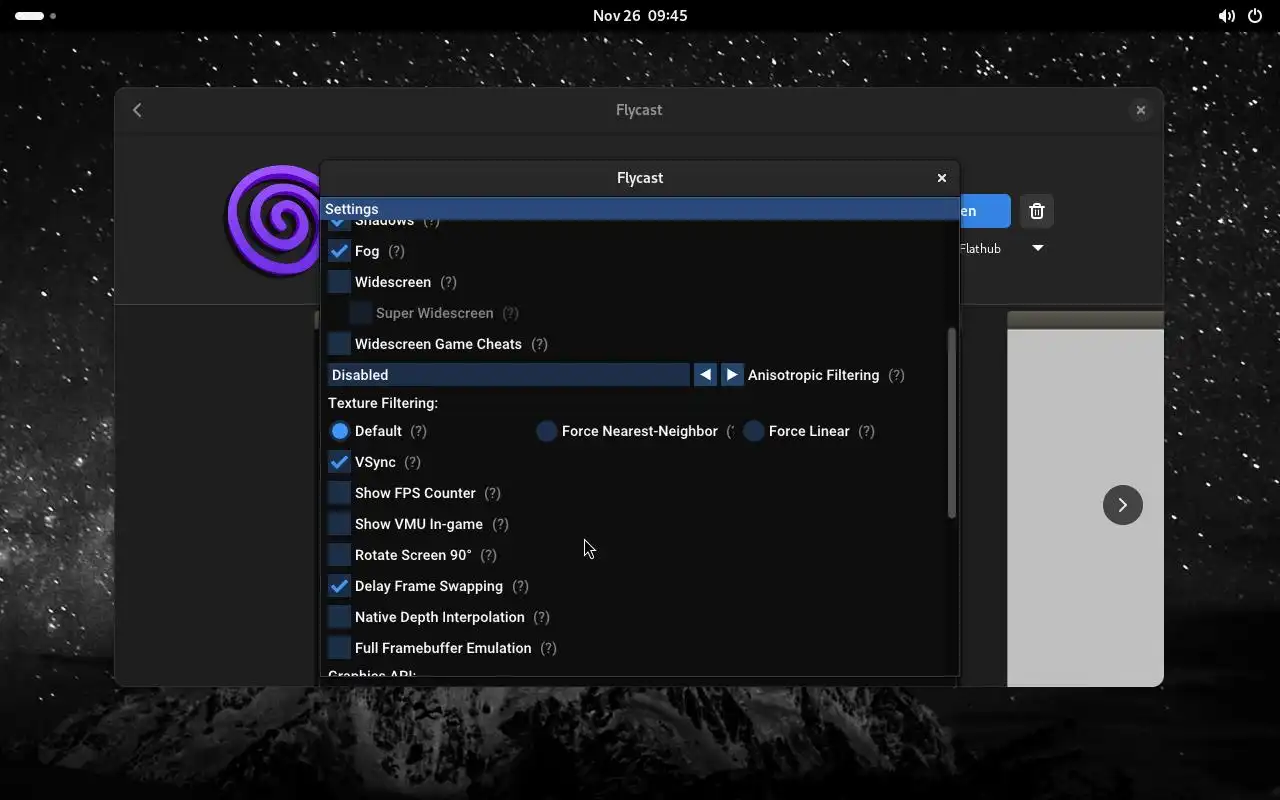
Task: Click help mark next to Widescreen
Action: coord(448,282)
